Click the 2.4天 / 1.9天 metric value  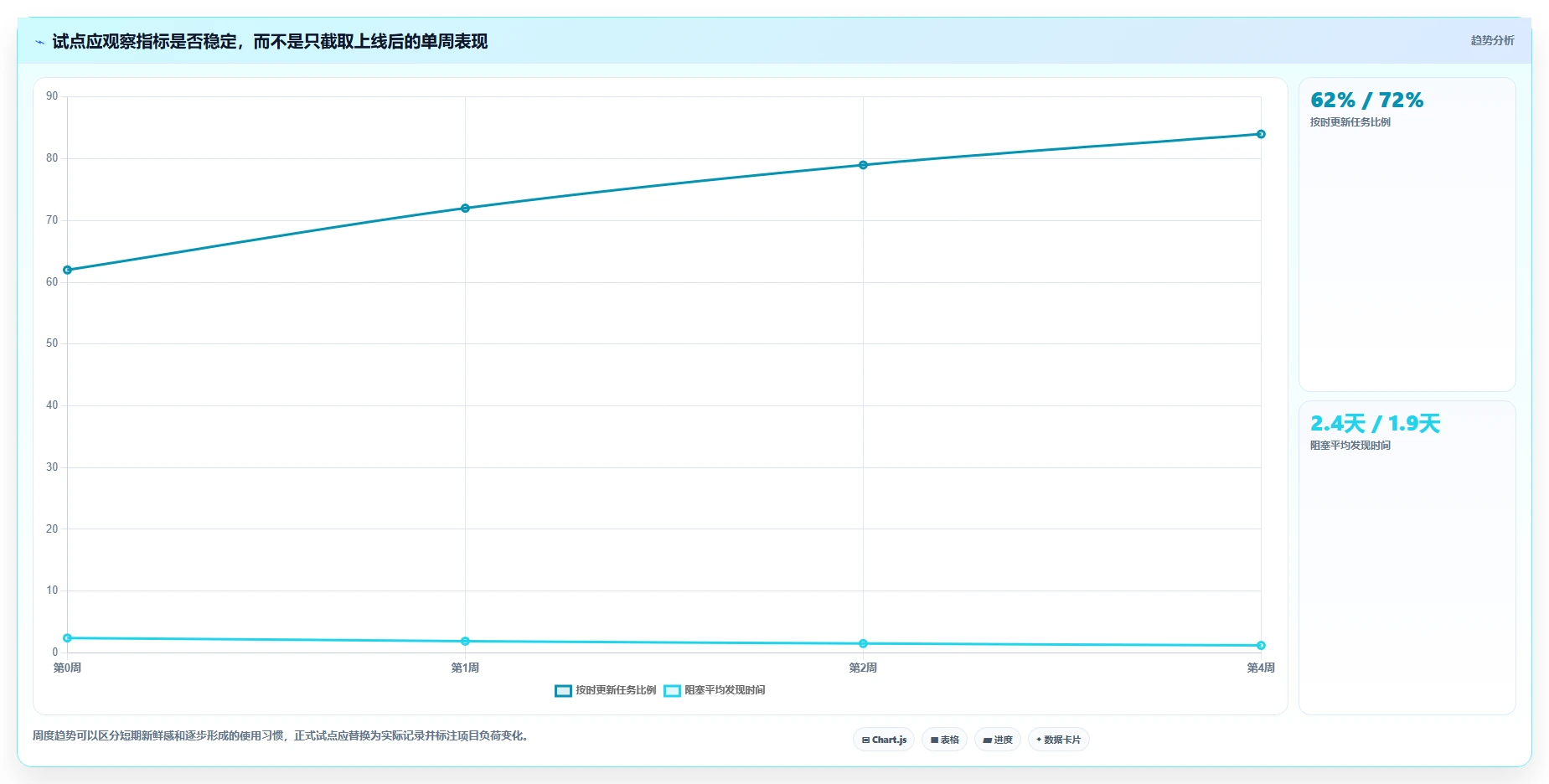1375,424
